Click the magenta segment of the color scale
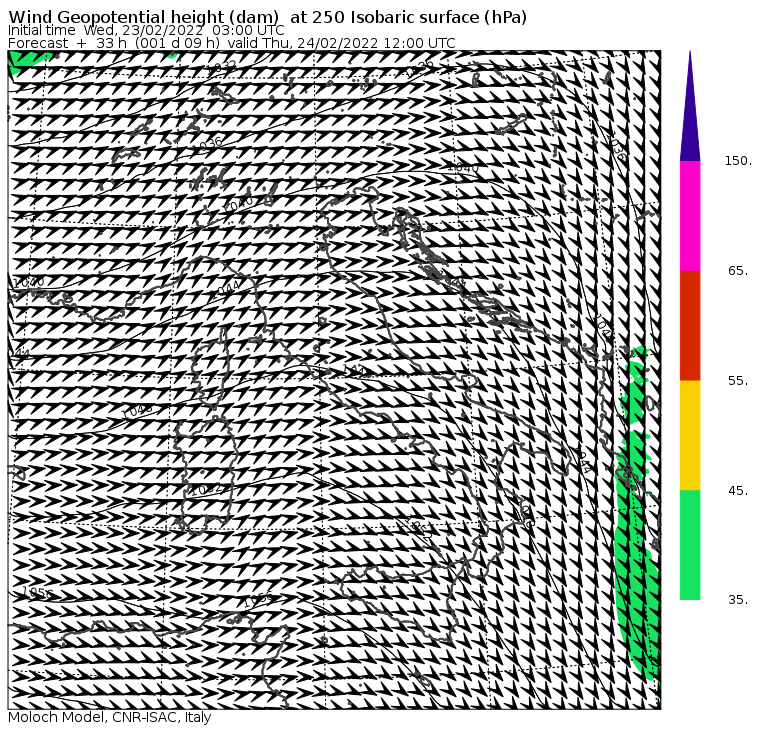This screenshot has height=731, width=760. click(690, 216)
